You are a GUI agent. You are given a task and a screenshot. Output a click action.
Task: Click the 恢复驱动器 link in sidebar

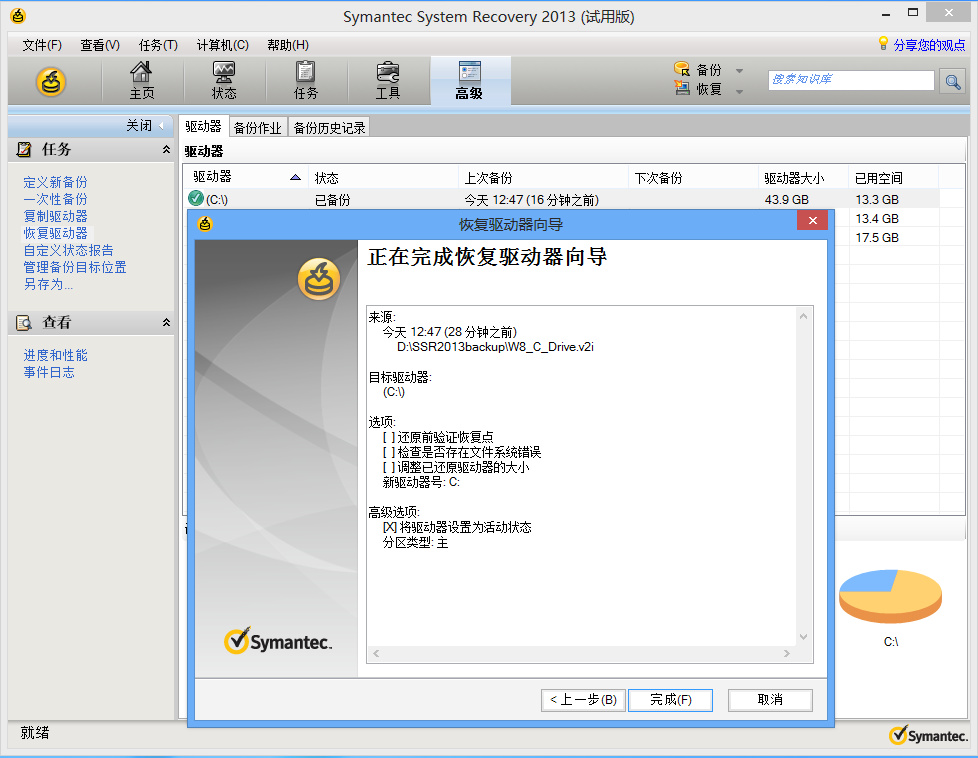[56, 233]
